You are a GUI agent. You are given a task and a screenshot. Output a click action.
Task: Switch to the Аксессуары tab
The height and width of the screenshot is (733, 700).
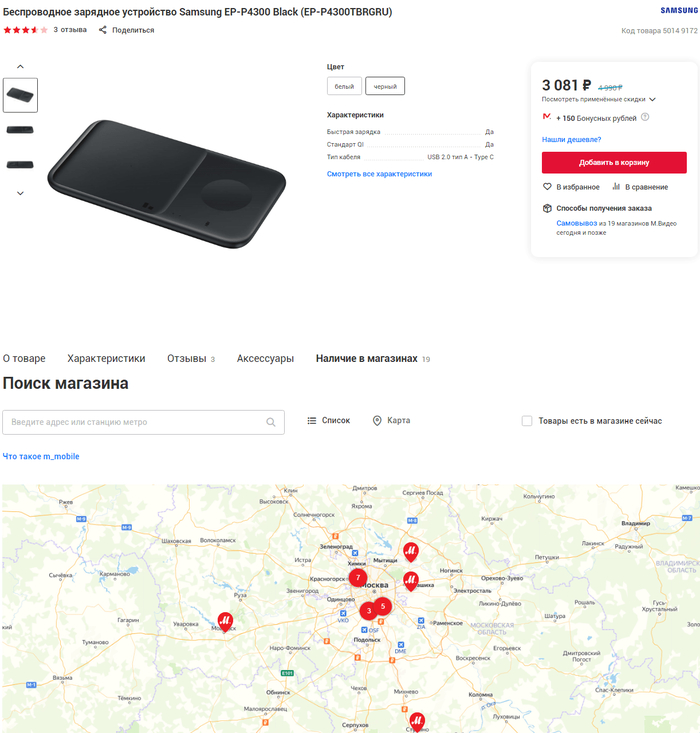[265, 359]
